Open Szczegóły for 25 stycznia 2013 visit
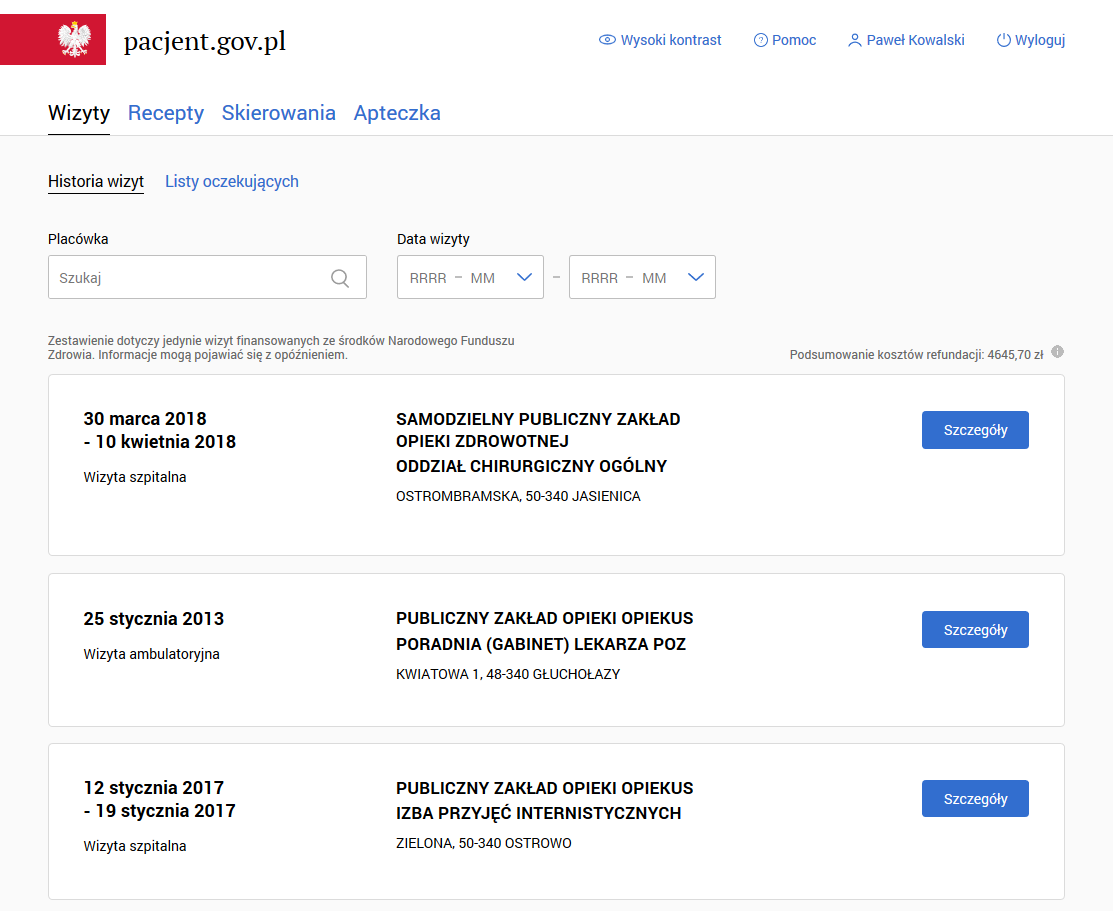 click(x=975, y=630)
